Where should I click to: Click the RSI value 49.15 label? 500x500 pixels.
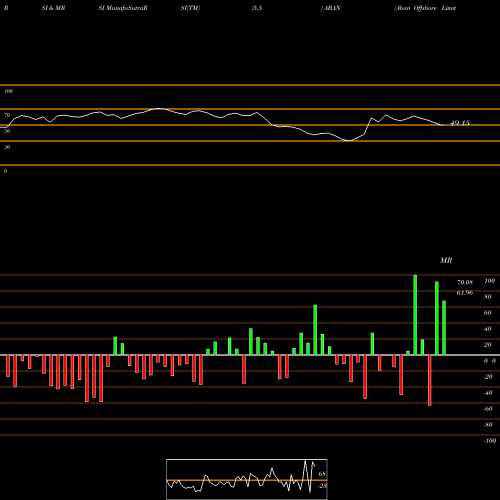[460, 123]
